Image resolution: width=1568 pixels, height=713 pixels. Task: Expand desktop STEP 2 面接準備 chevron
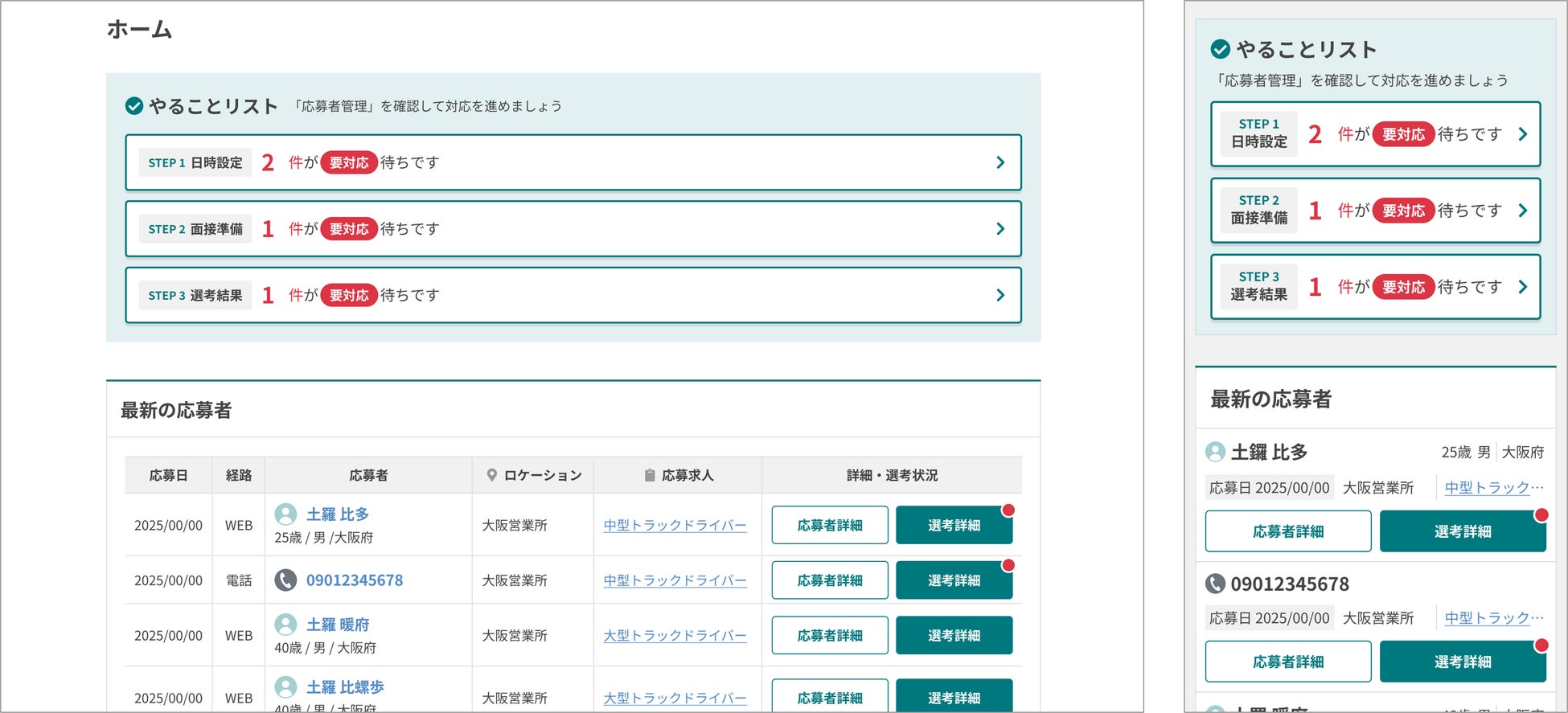click(x=1000, y=229)
